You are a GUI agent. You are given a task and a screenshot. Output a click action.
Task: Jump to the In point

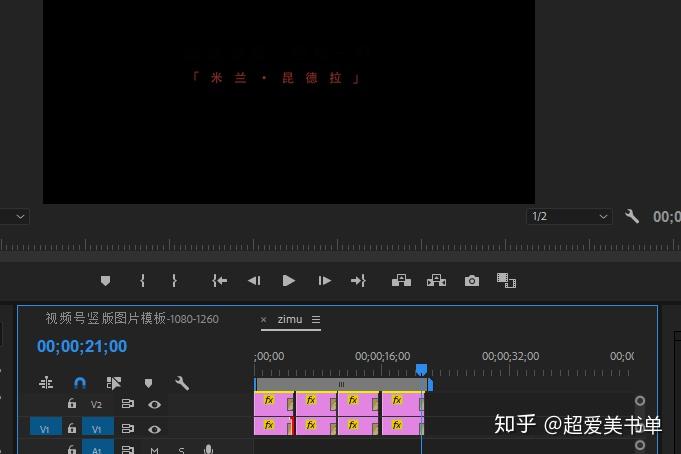[220, 281]
